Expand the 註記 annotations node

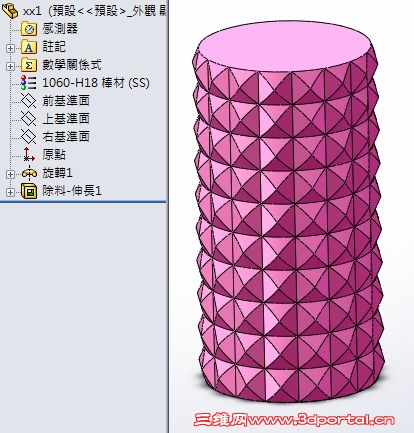click(10, 48)
